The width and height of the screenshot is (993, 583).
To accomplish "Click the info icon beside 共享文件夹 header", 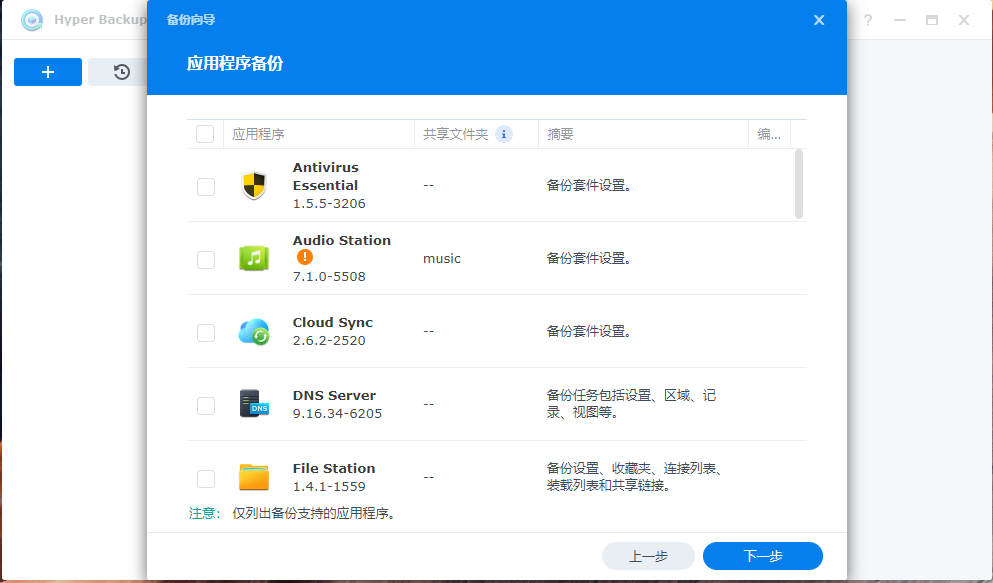I will point(504,134).
